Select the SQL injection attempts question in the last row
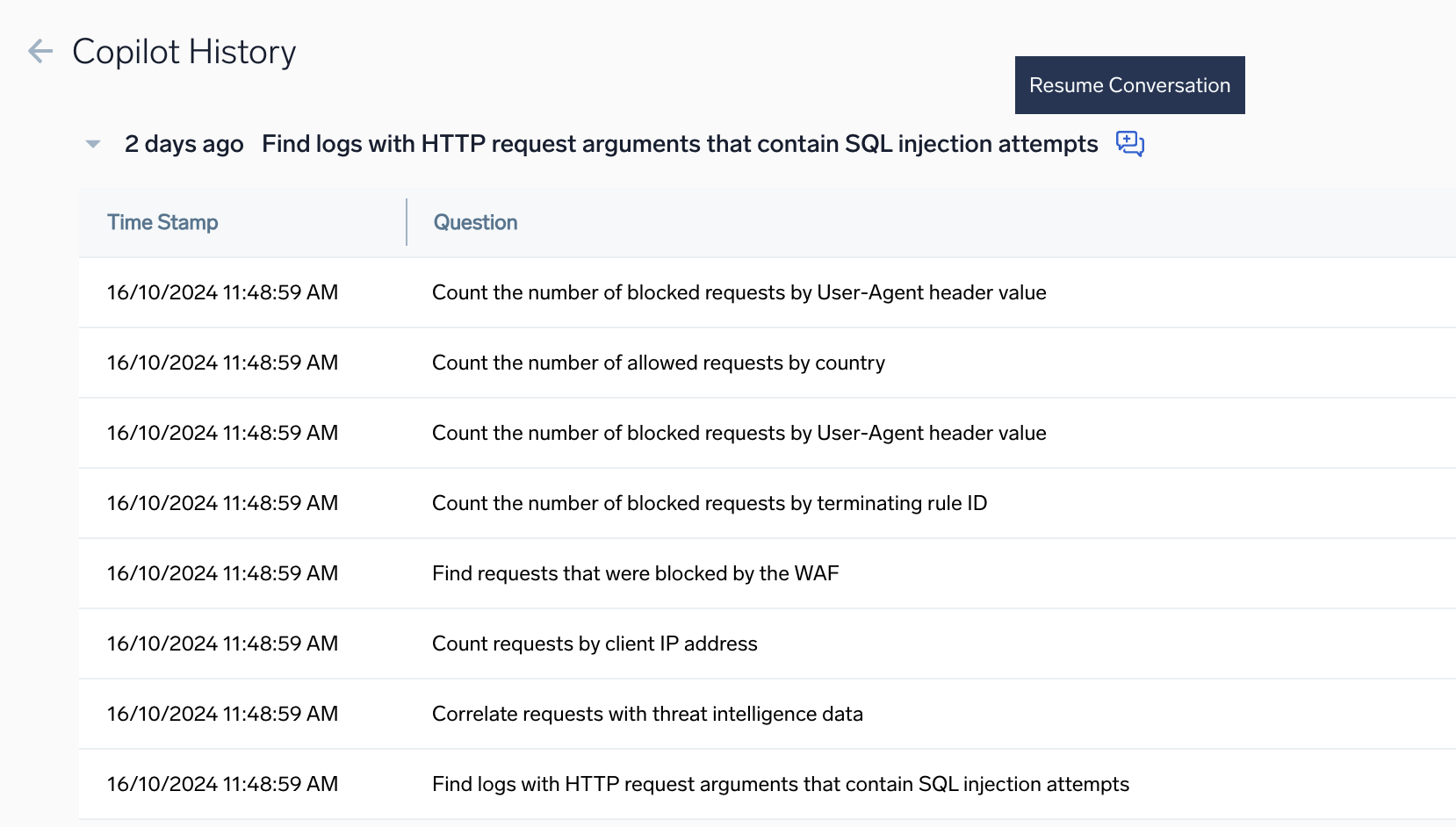 coord(780,785)
